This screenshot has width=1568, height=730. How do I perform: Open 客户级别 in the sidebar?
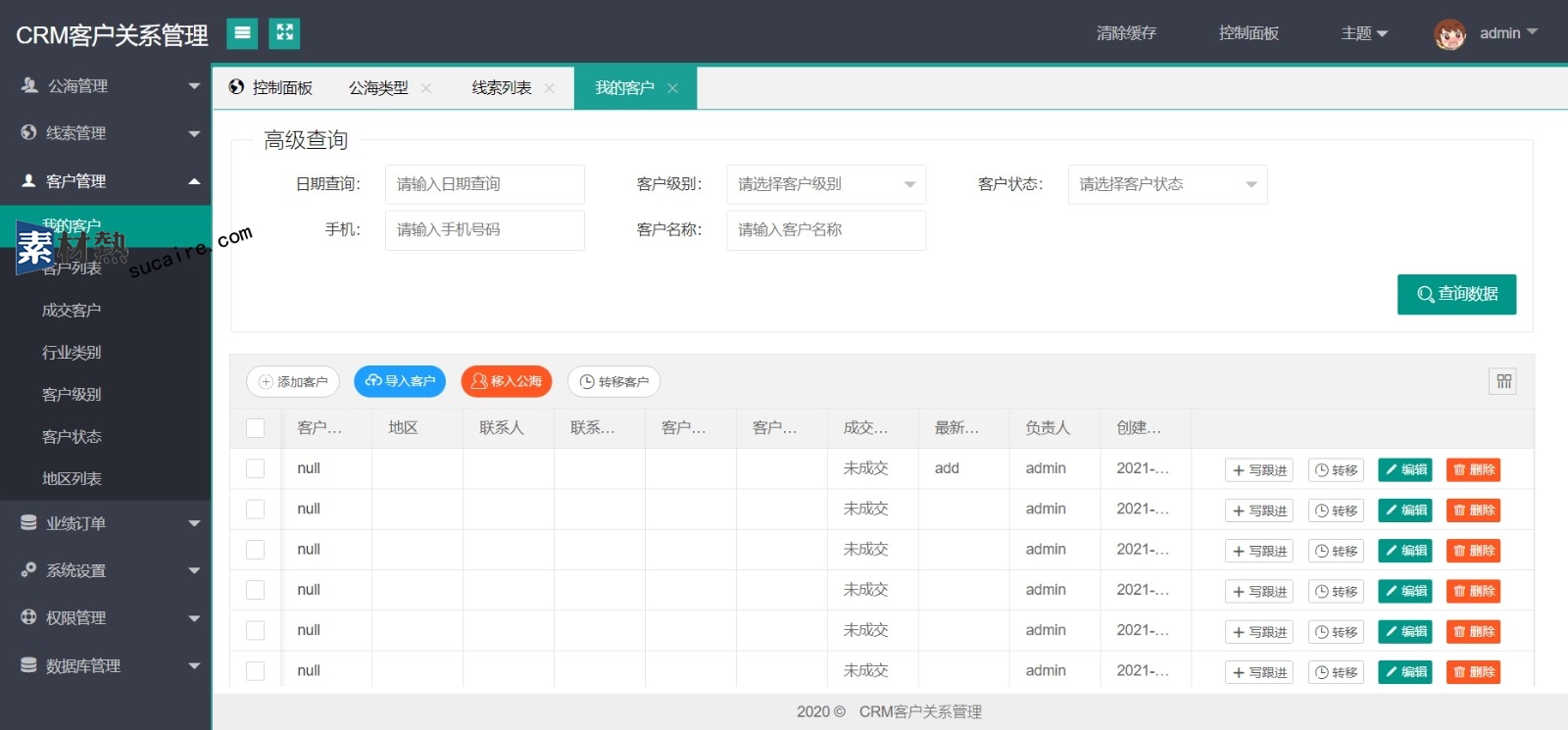click(x=72, y=394)
